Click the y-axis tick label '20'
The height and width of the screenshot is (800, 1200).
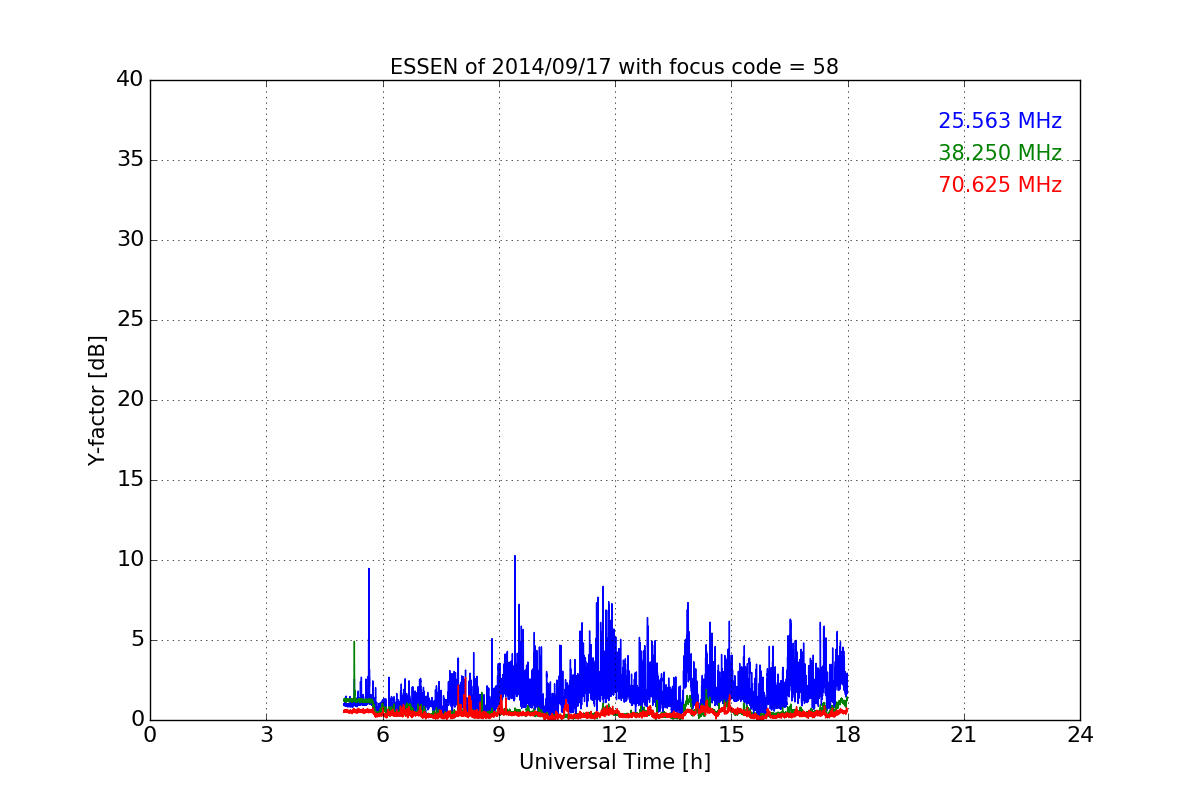pyautogui.click(x=130, y=400)
